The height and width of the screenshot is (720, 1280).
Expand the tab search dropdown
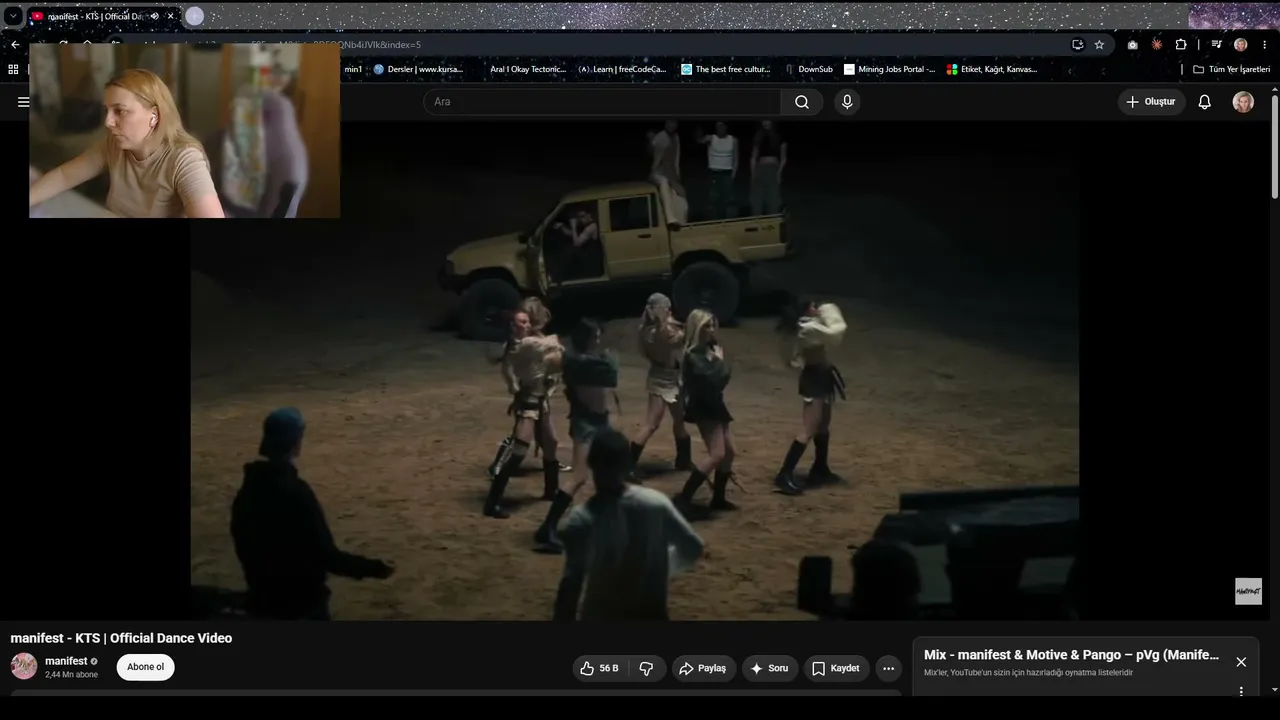tap(13, 16)
